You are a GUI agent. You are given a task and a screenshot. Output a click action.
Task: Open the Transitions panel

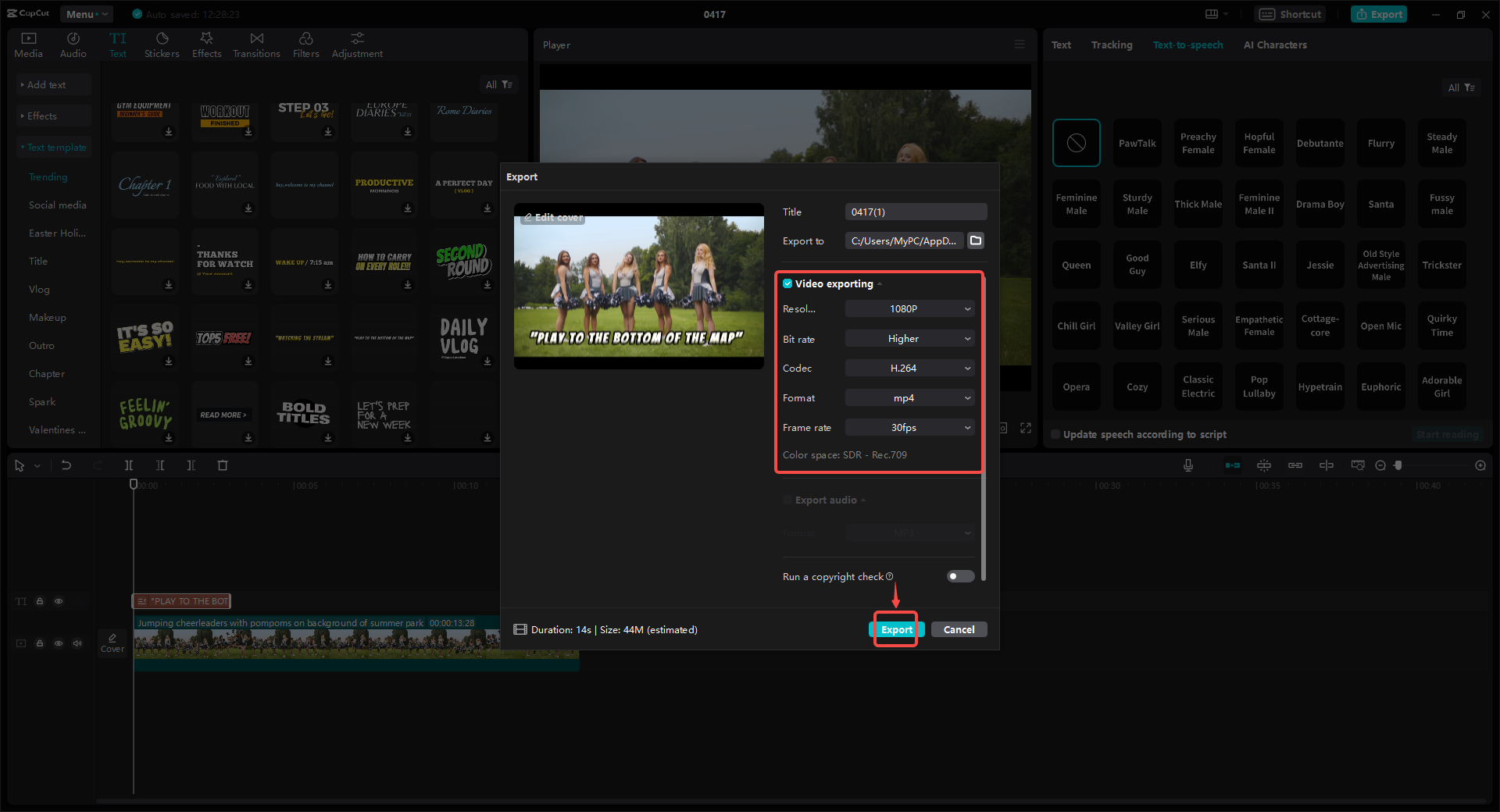tap(256, 45)
